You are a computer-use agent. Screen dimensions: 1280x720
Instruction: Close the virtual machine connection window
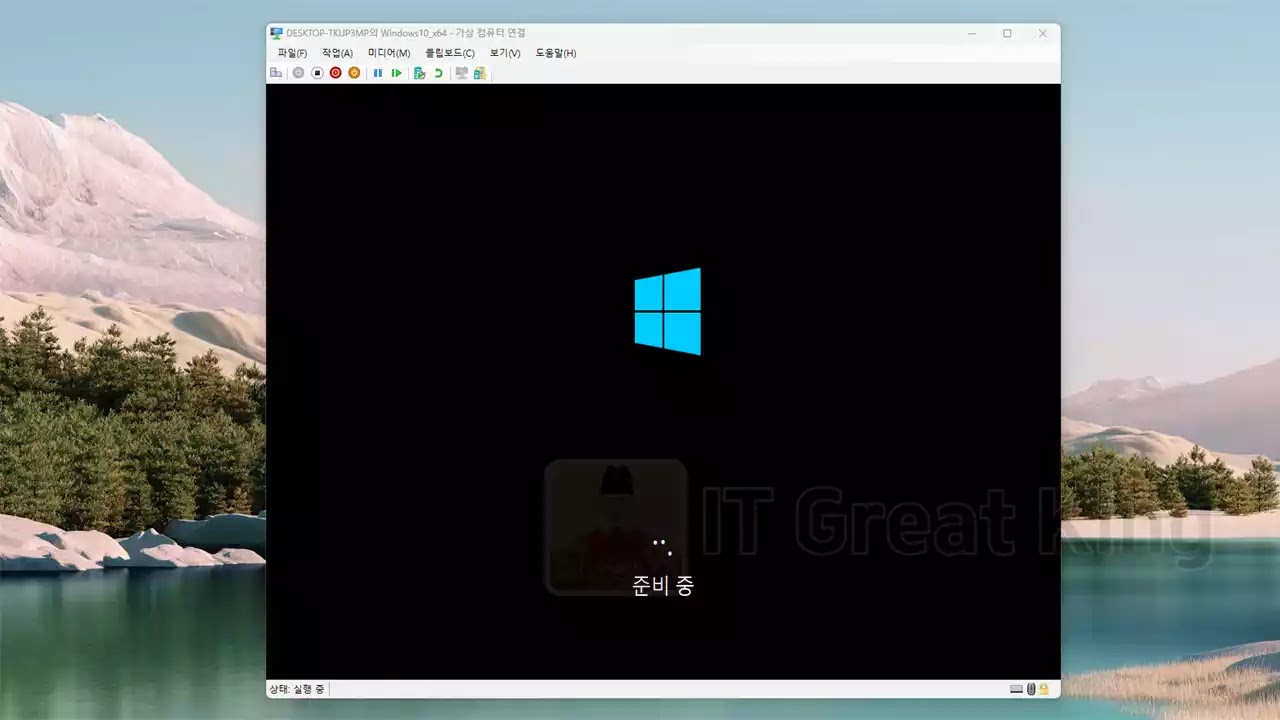(x=1043, y=33)
